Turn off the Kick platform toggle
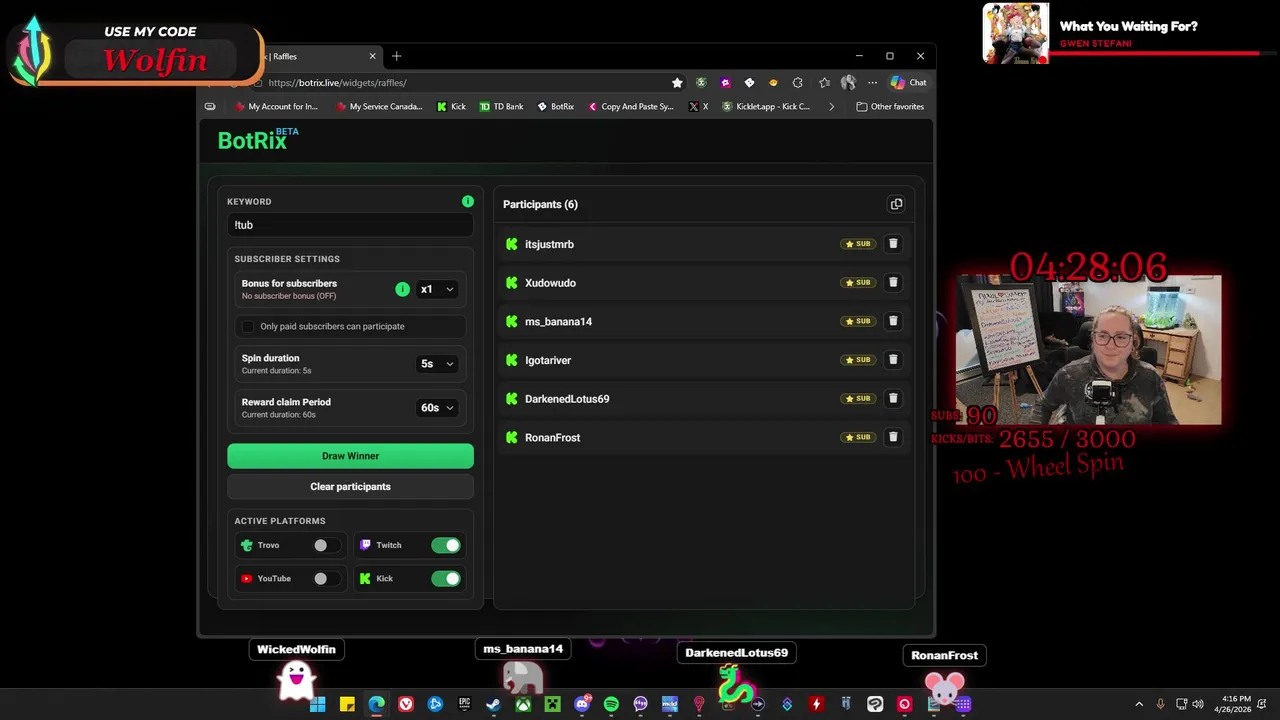Viewport: 1280px width, 720px height. pyautogui.click(x=446, y=578)
